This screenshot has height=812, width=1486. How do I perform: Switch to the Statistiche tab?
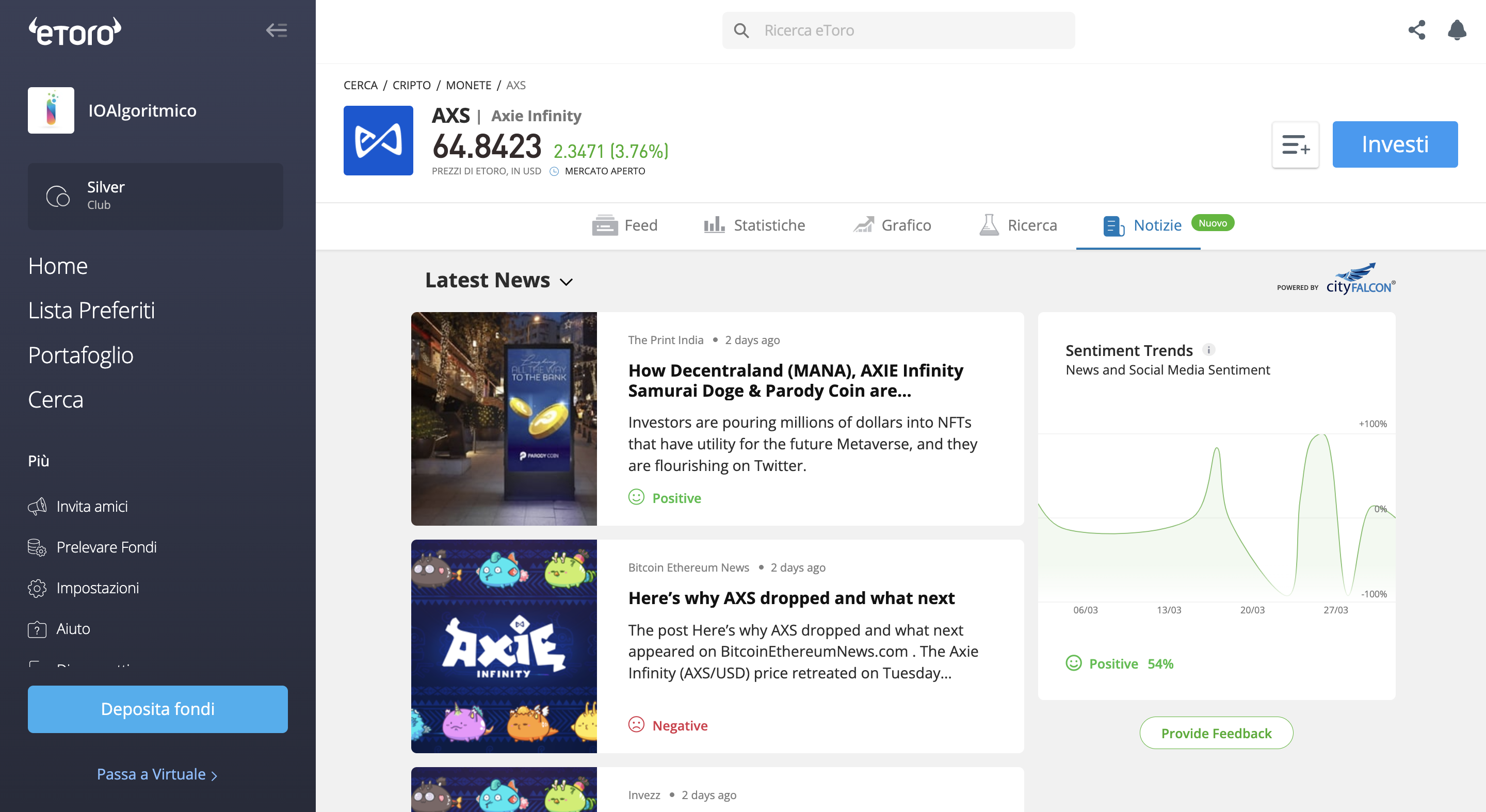[x=754, y=225]
